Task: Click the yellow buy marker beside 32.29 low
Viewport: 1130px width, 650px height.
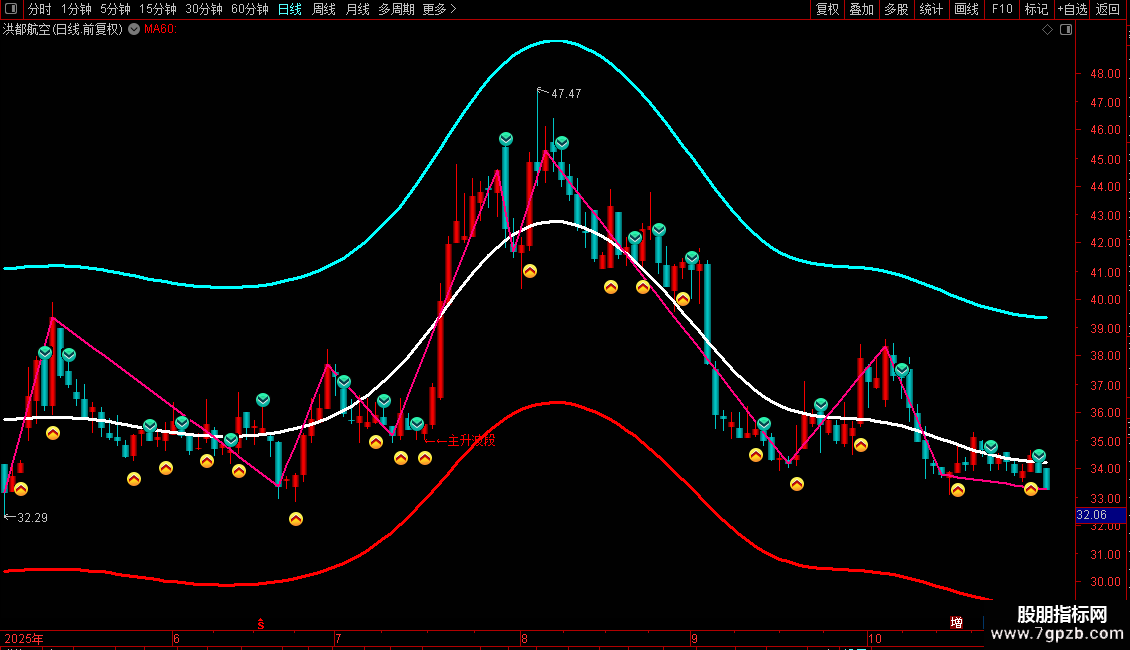Action: (x=21, y=489)
